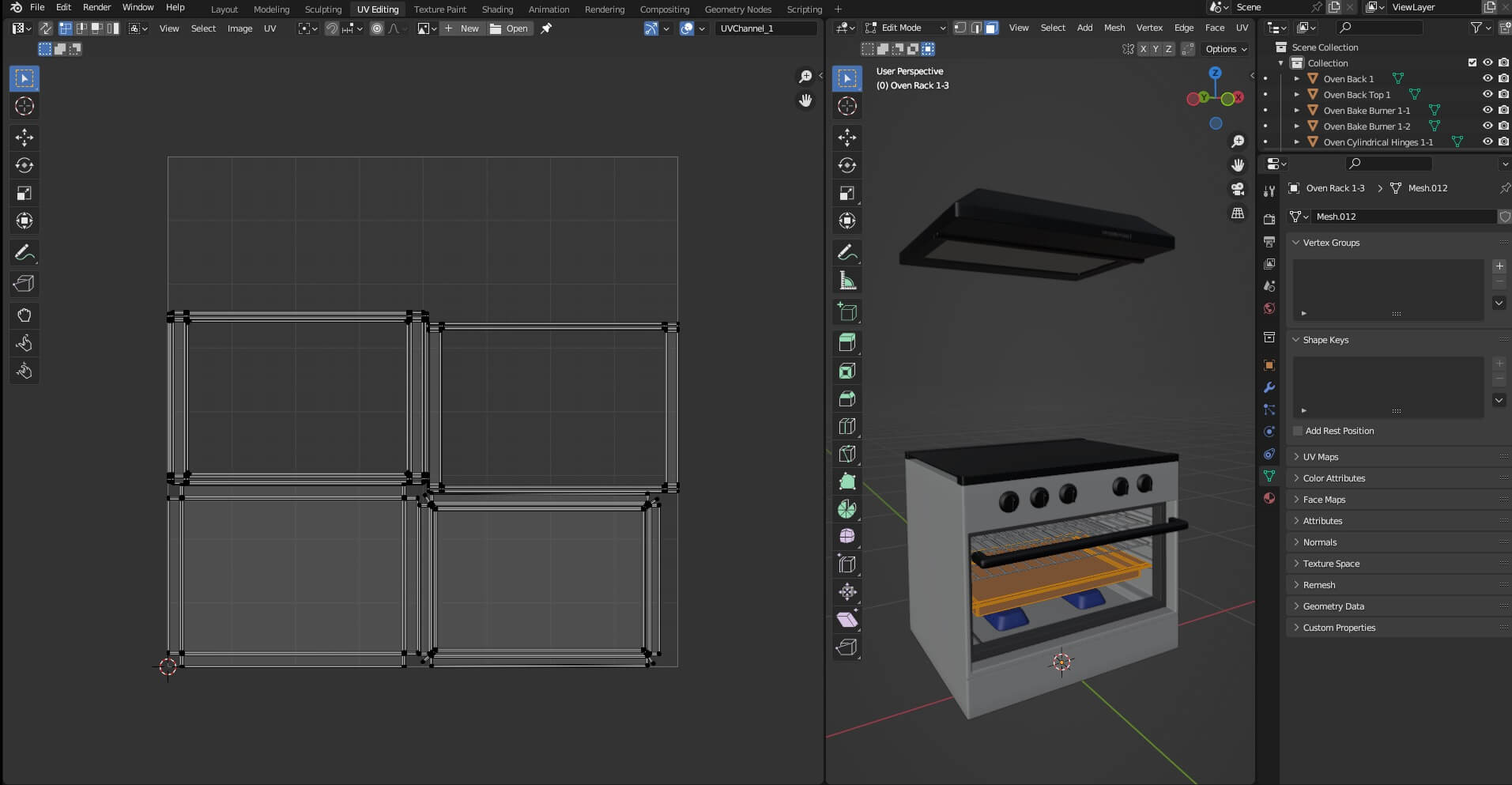Hide Oven Bake Burner 1-2 with eye icon
1512x785 pixels.
(1487, 126)
